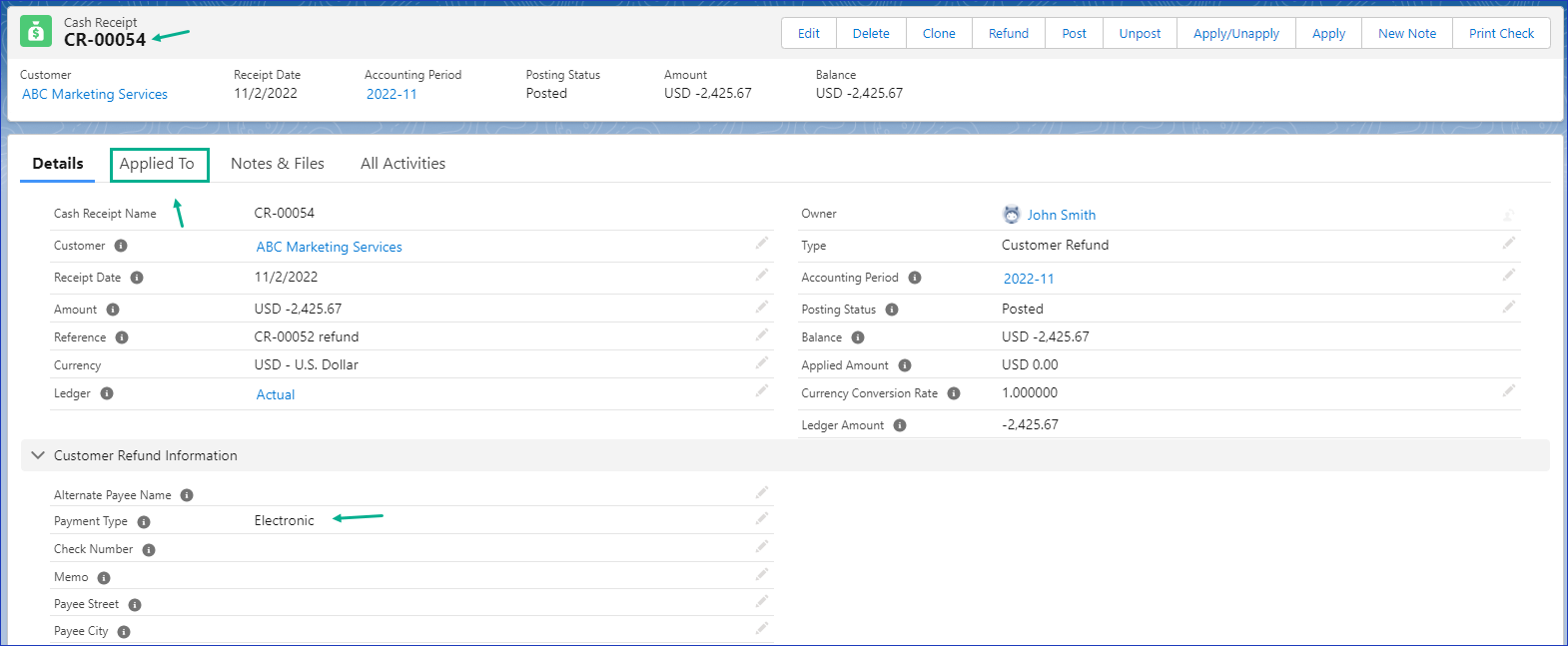Delete this cash receipt record

[x=871, y=33]
